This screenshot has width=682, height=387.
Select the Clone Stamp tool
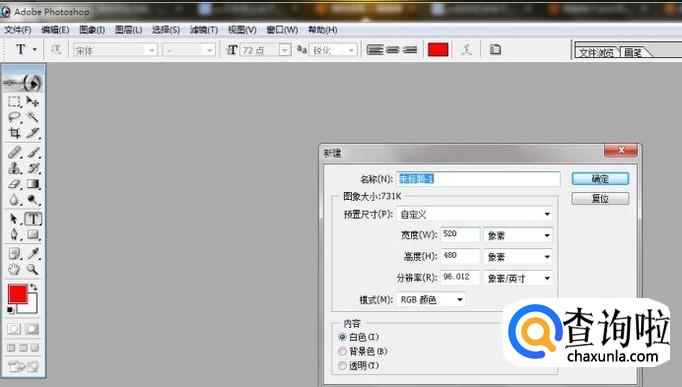pos(14,168)
